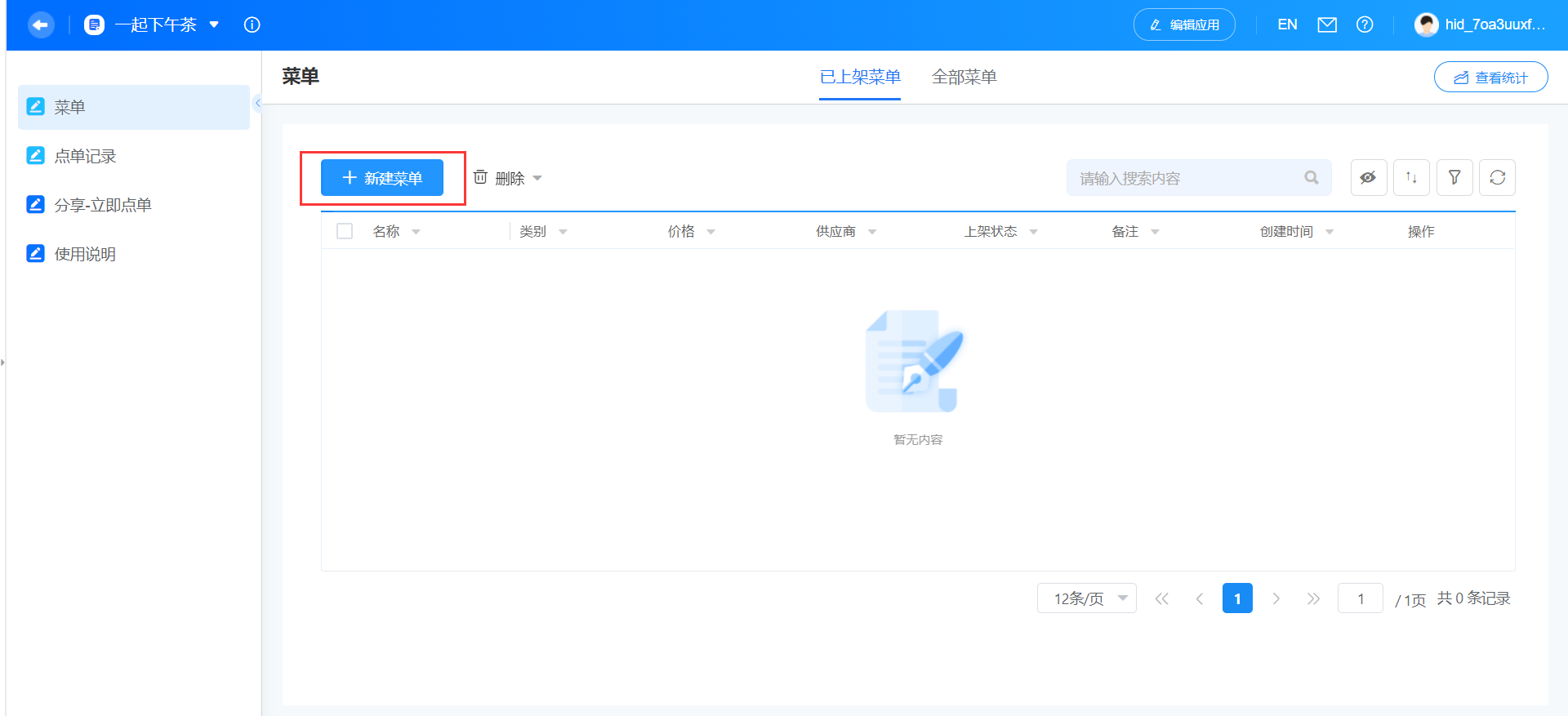Click the hid_7oa3uuxf username
The width and height of the screenshot is (1568, 716).
coord(1495,25)
